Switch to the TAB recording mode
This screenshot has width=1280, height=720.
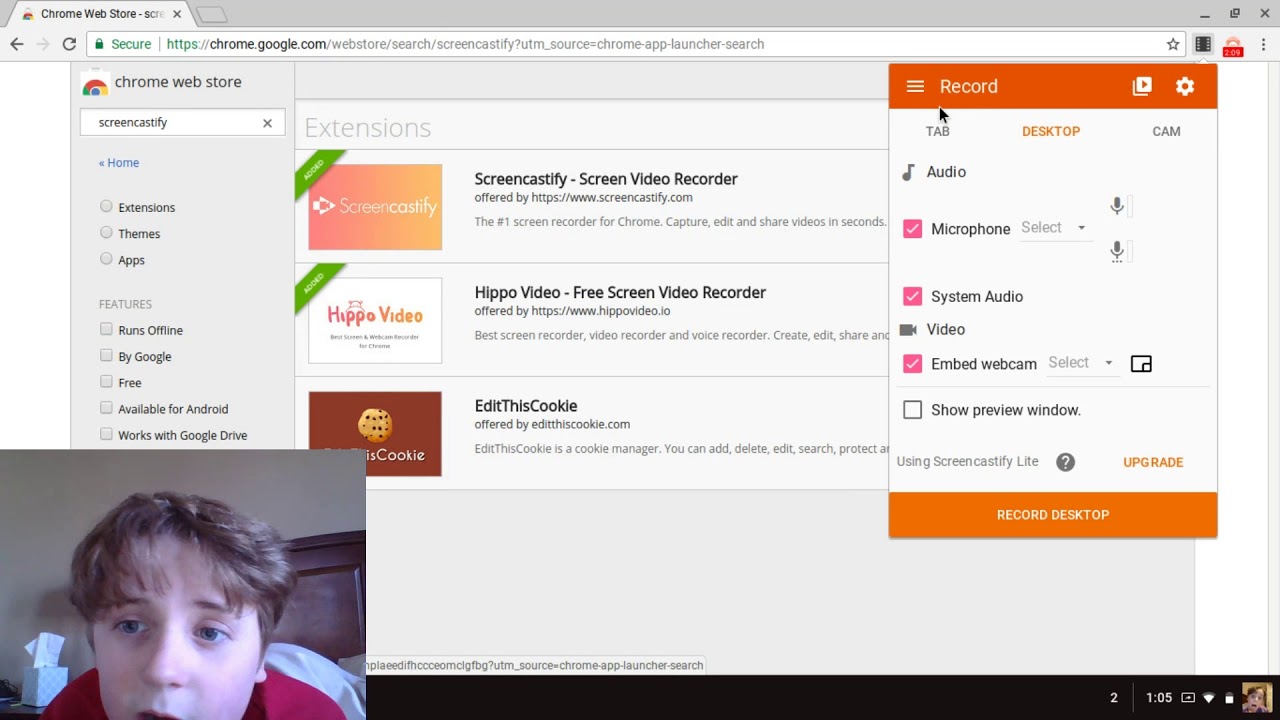point(937,131)
